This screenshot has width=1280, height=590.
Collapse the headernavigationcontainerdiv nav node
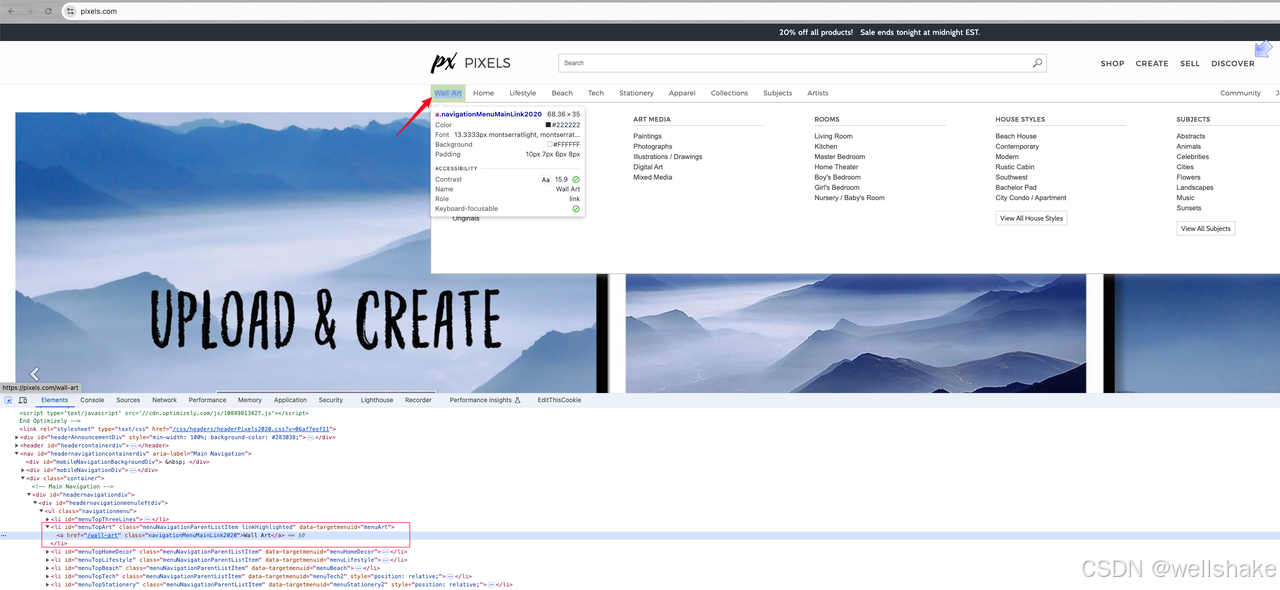tap(17, 453)
